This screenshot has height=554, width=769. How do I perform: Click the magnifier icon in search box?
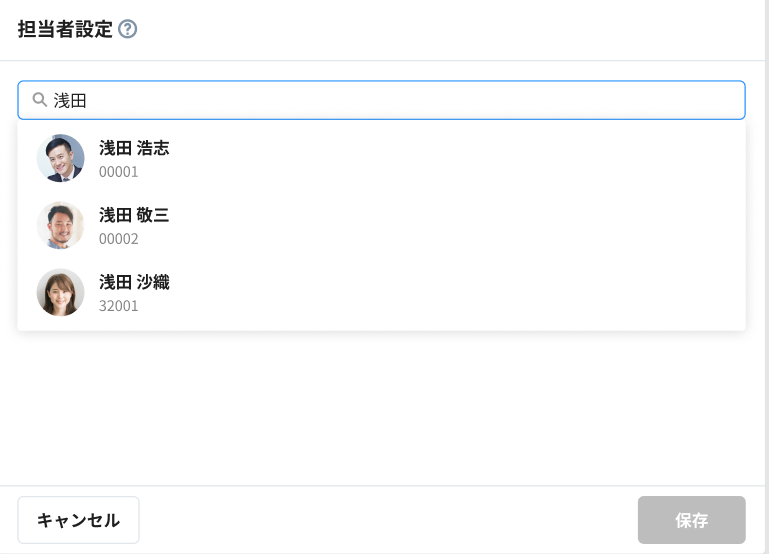pos(40,100)
